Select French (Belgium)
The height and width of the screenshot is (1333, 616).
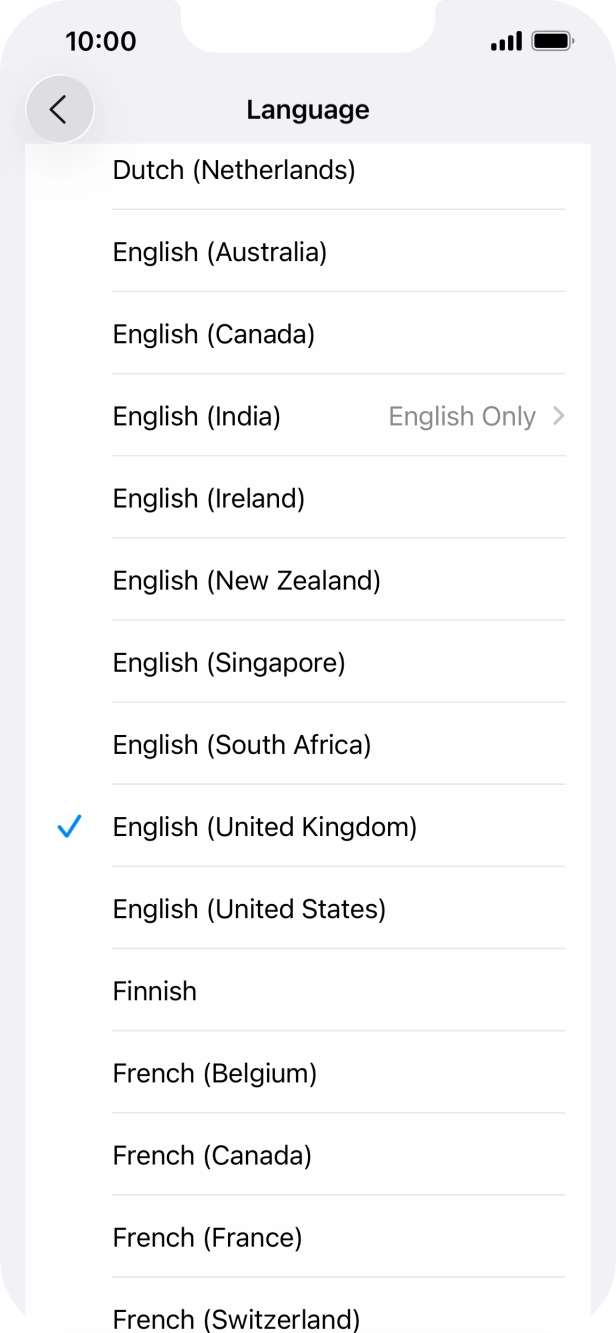213,1073
